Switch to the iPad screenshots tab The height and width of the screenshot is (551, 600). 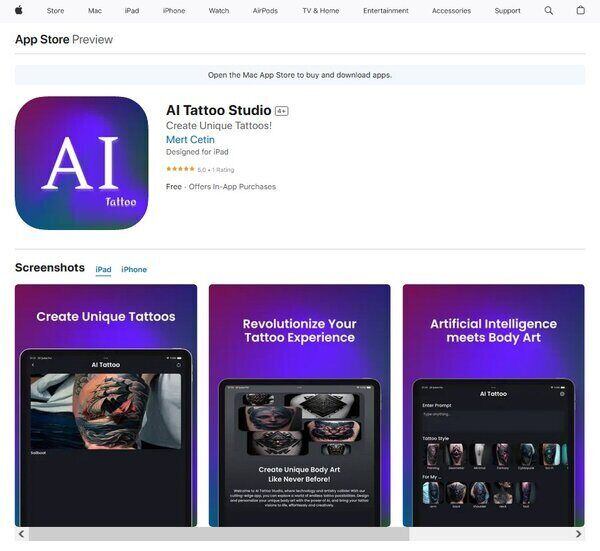coord(103,269)
